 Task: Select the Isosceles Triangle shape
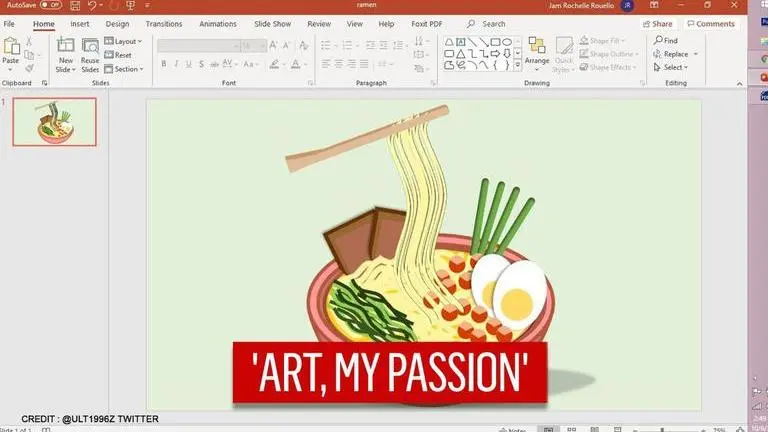(460, 54)
